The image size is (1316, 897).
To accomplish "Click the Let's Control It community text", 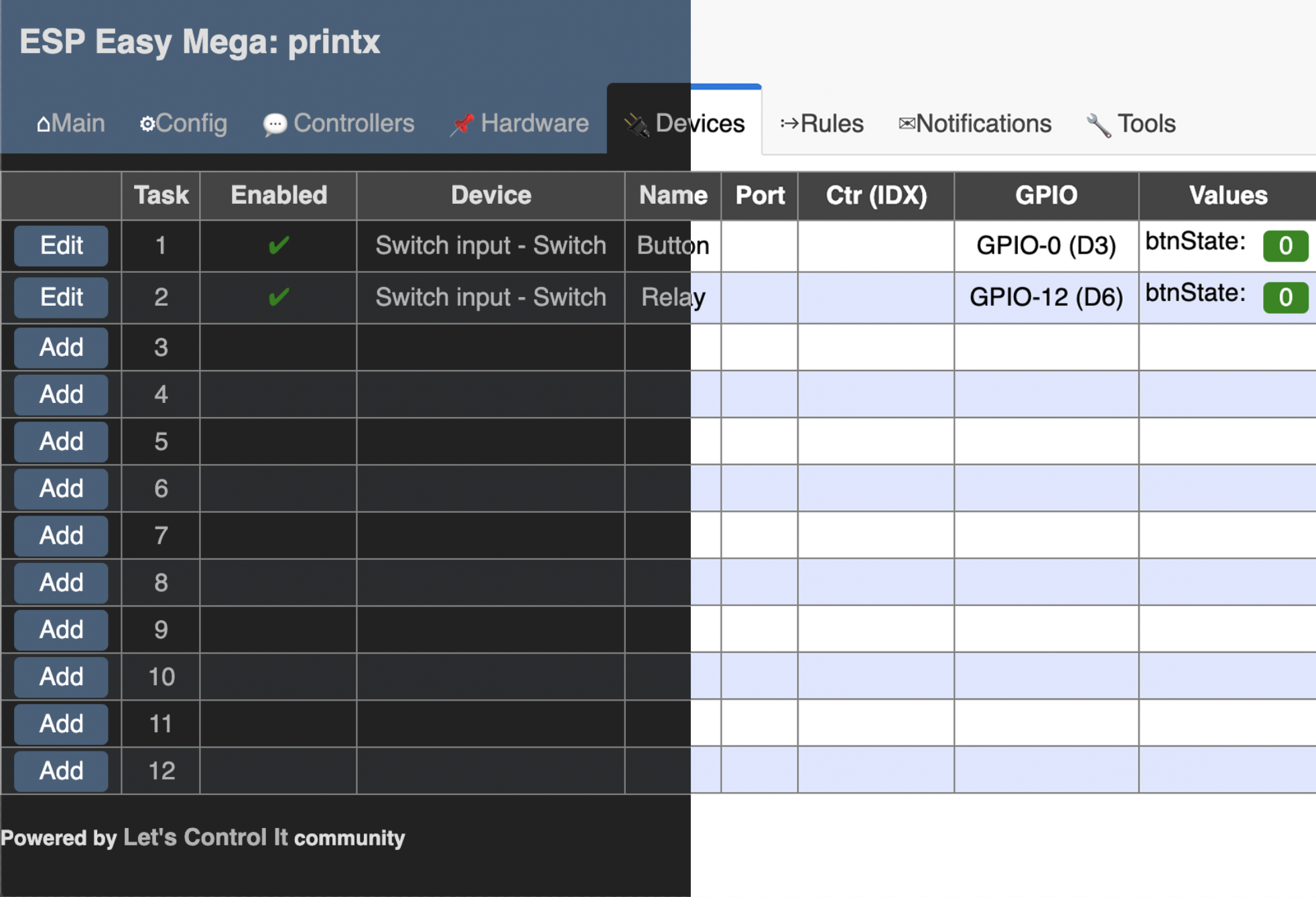I will point(204,837).
